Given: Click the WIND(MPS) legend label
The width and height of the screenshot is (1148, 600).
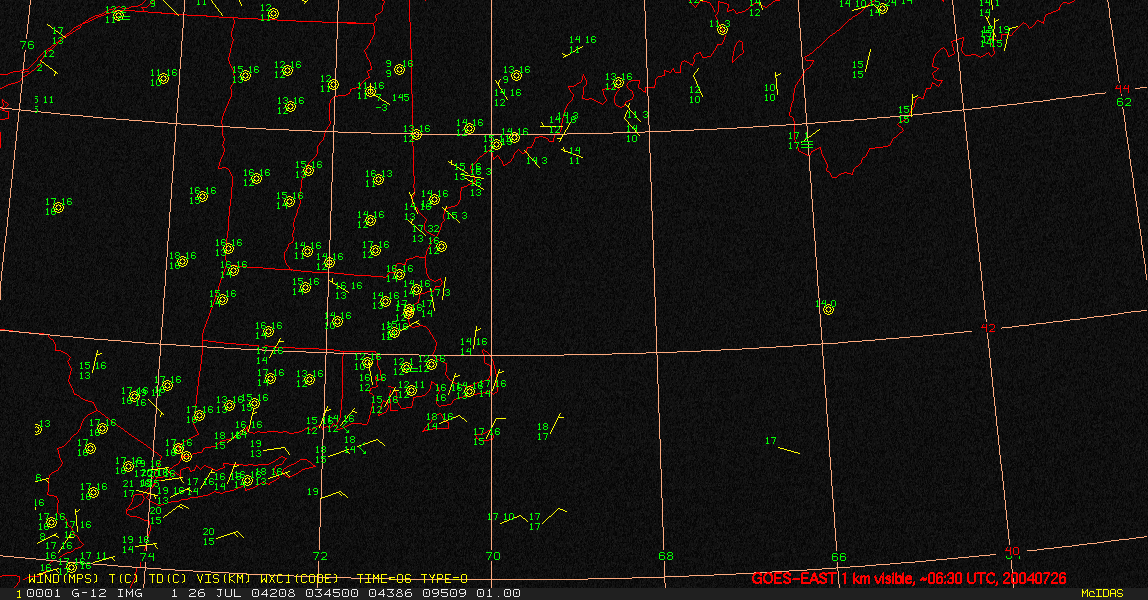Looking at the screenshot, I should click(x=63, y=579).
